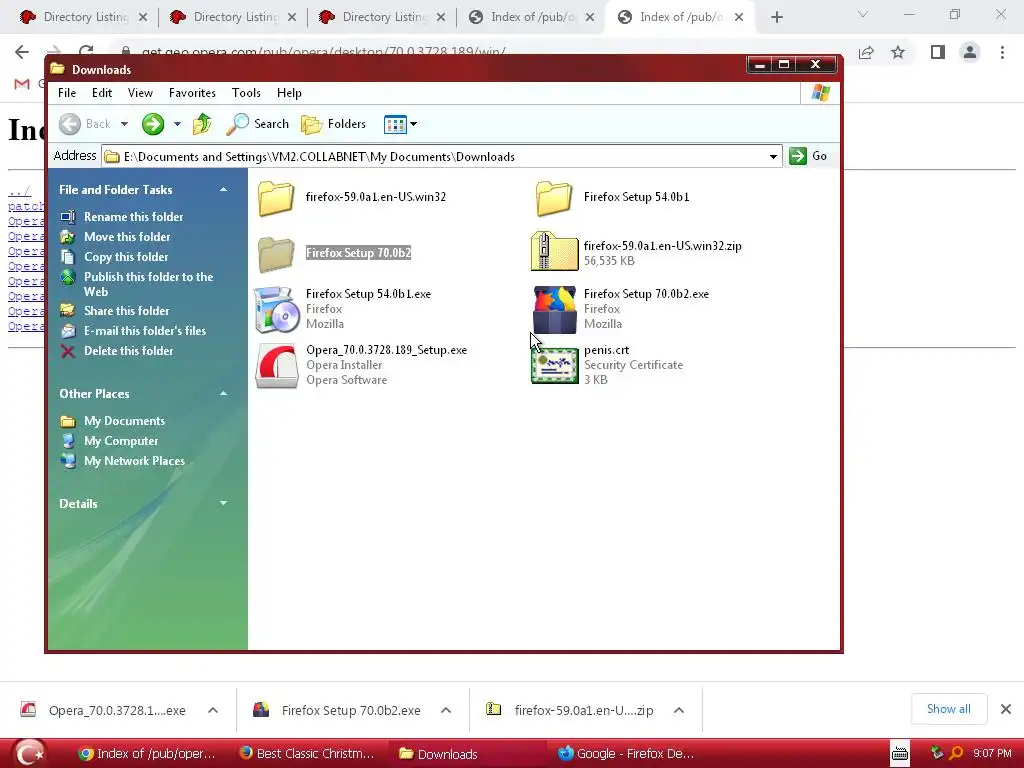The width and height of the screenshot is (1024, 768).
Task: Open a new Chrome tab
Action: 776,17
